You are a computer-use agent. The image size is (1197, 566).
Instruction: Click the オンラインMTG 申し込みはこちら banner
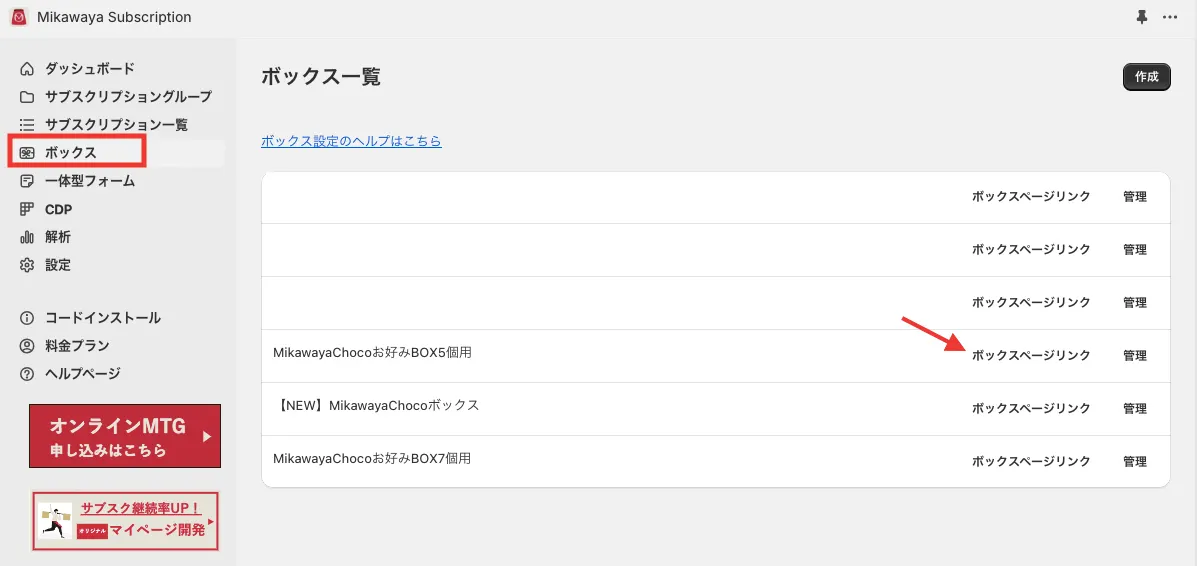125,436
